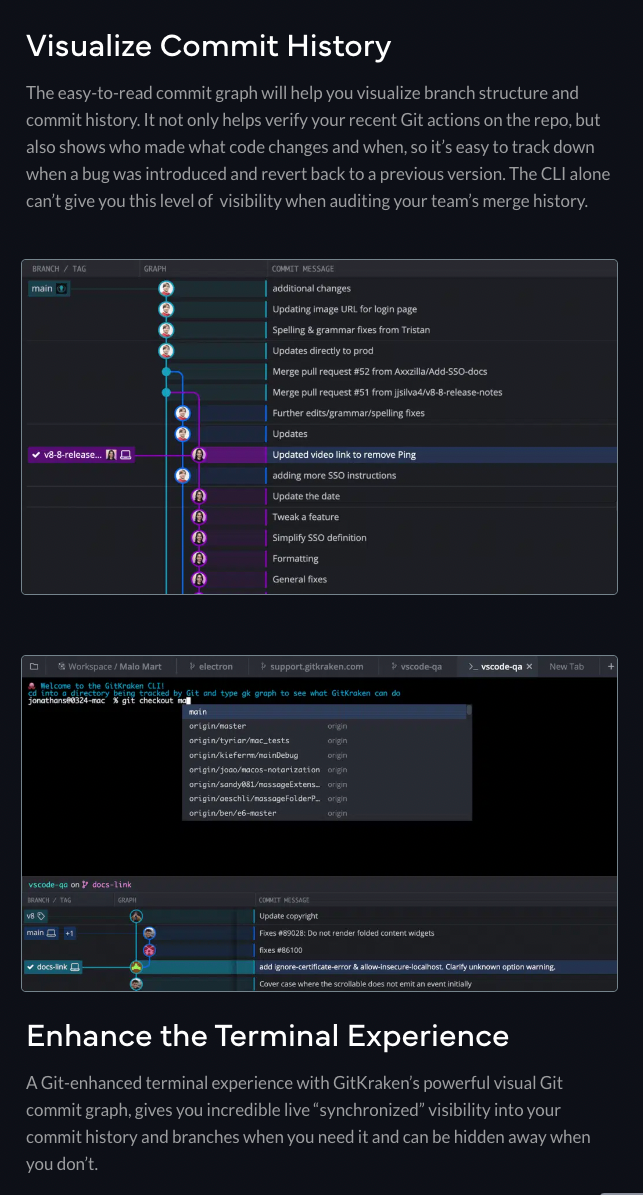Click the avatar icon on the Updates commit

(182, 432)
